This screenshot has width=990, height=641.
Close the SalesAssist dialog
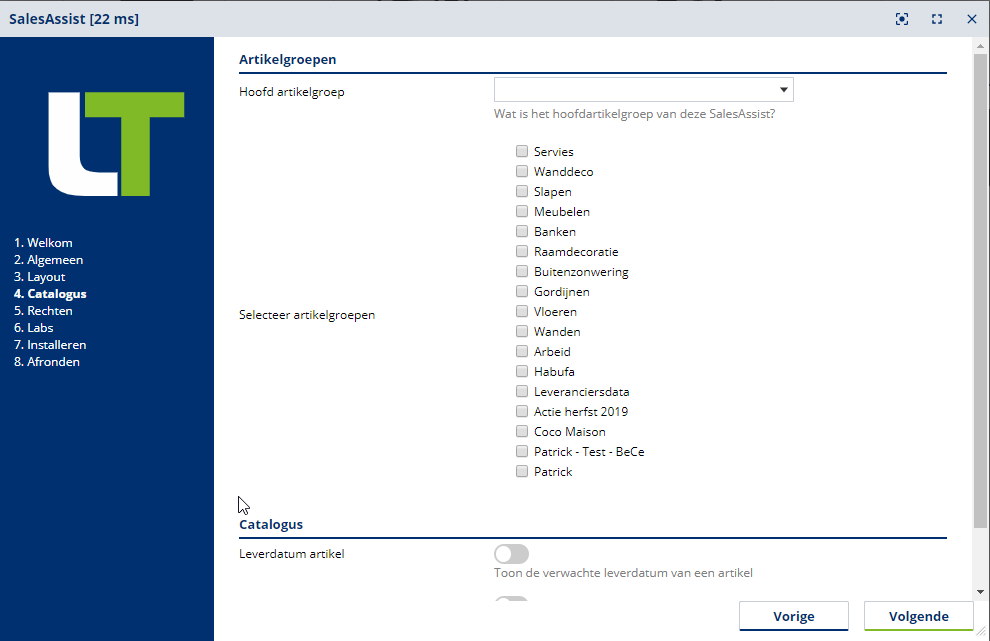pyautogui.click(x=971, y=19)
